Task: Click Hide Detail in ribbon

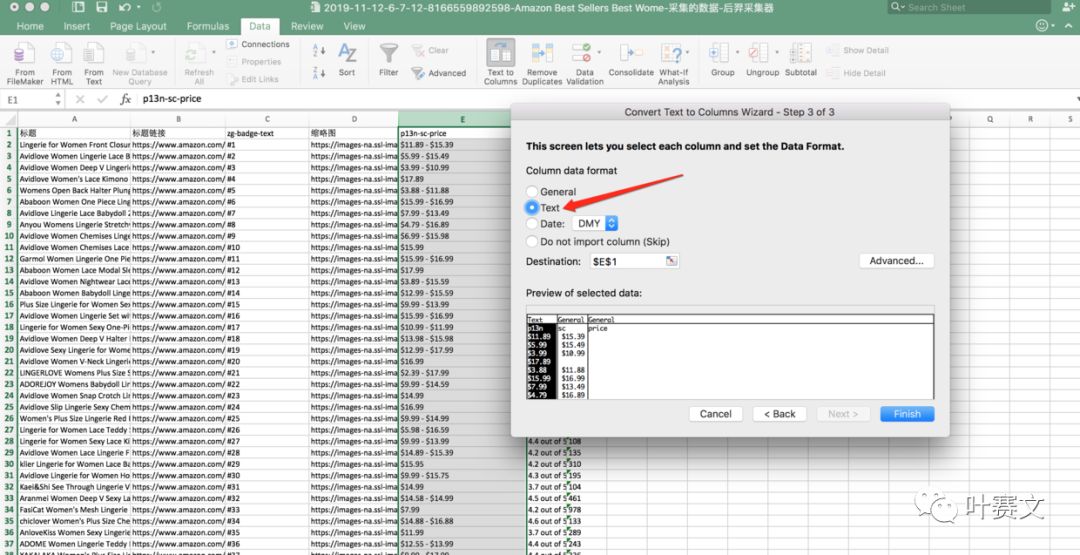Action: coord(856,73)
